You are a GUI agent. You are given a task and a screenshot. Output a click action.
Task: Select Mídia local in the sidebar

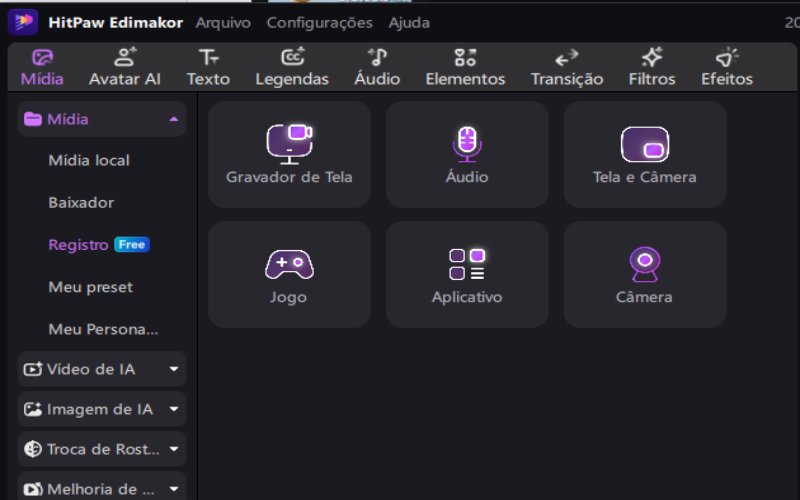click(89, 161)
